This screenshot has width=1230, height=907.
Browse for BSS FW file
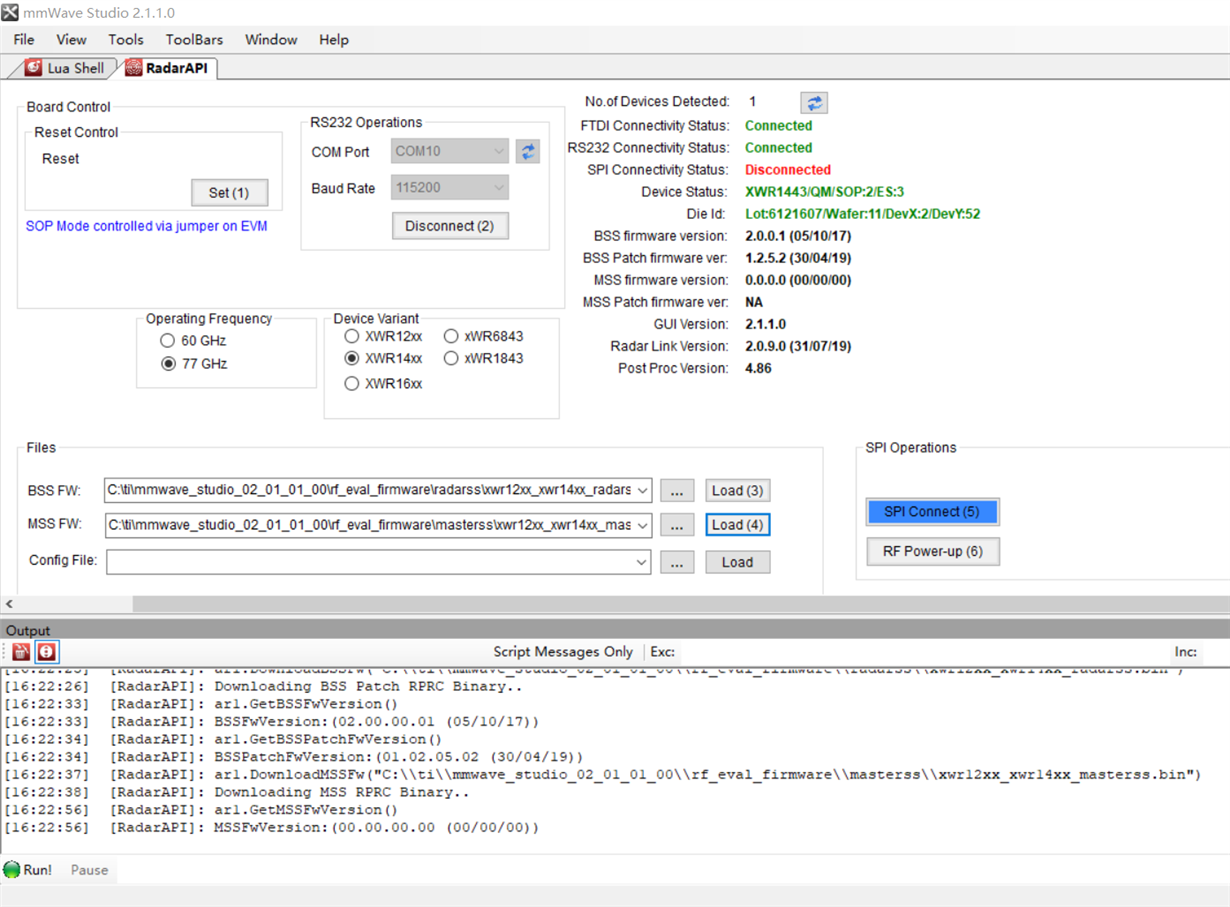(677, 491)
